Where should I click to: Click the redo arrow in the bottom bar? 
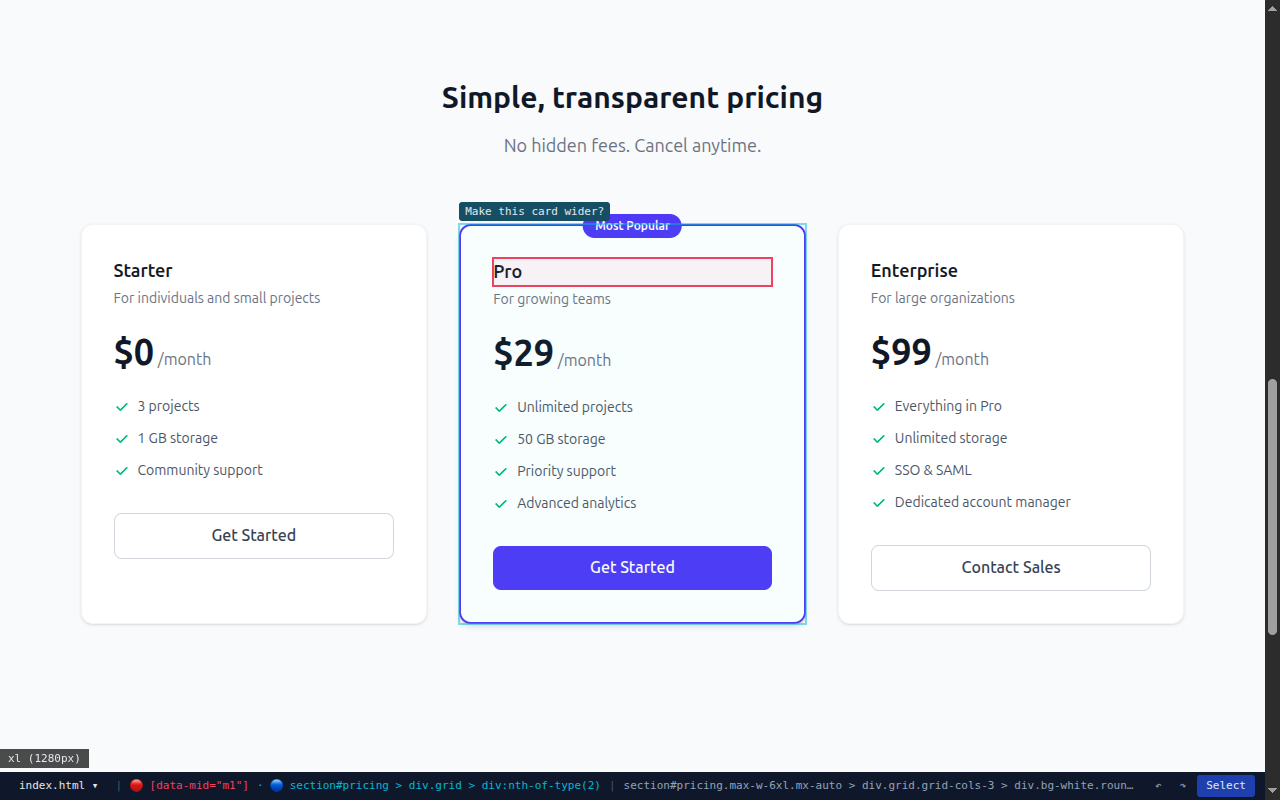point(1182,786)
